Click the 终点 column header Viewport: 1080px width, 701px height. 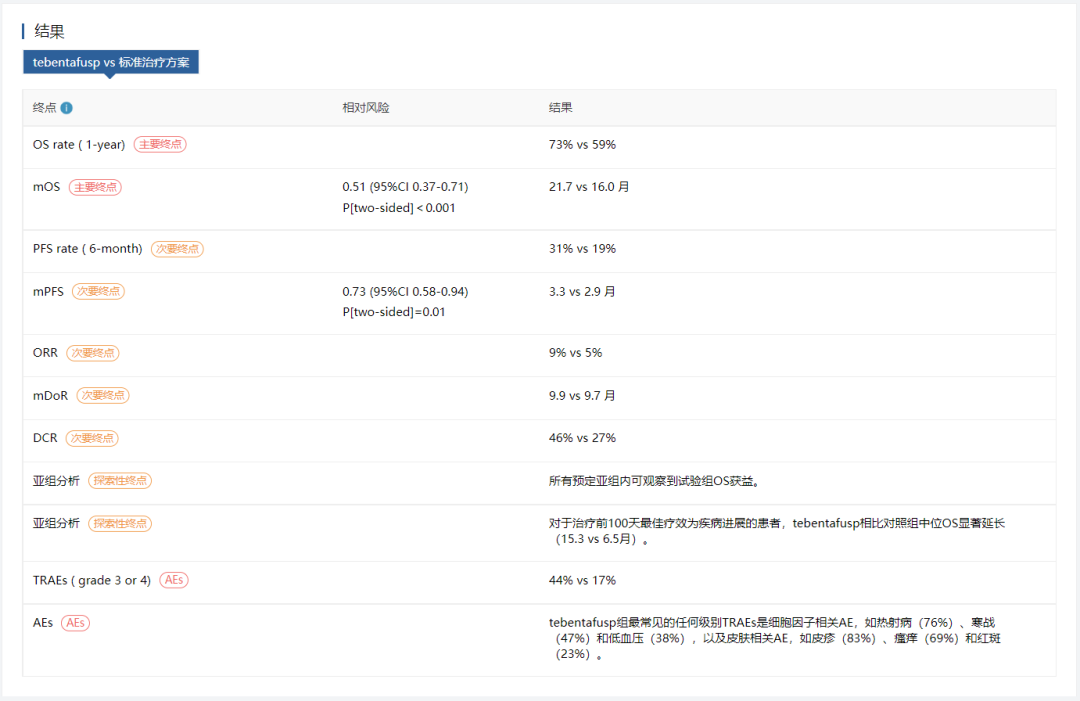[45, 107]
